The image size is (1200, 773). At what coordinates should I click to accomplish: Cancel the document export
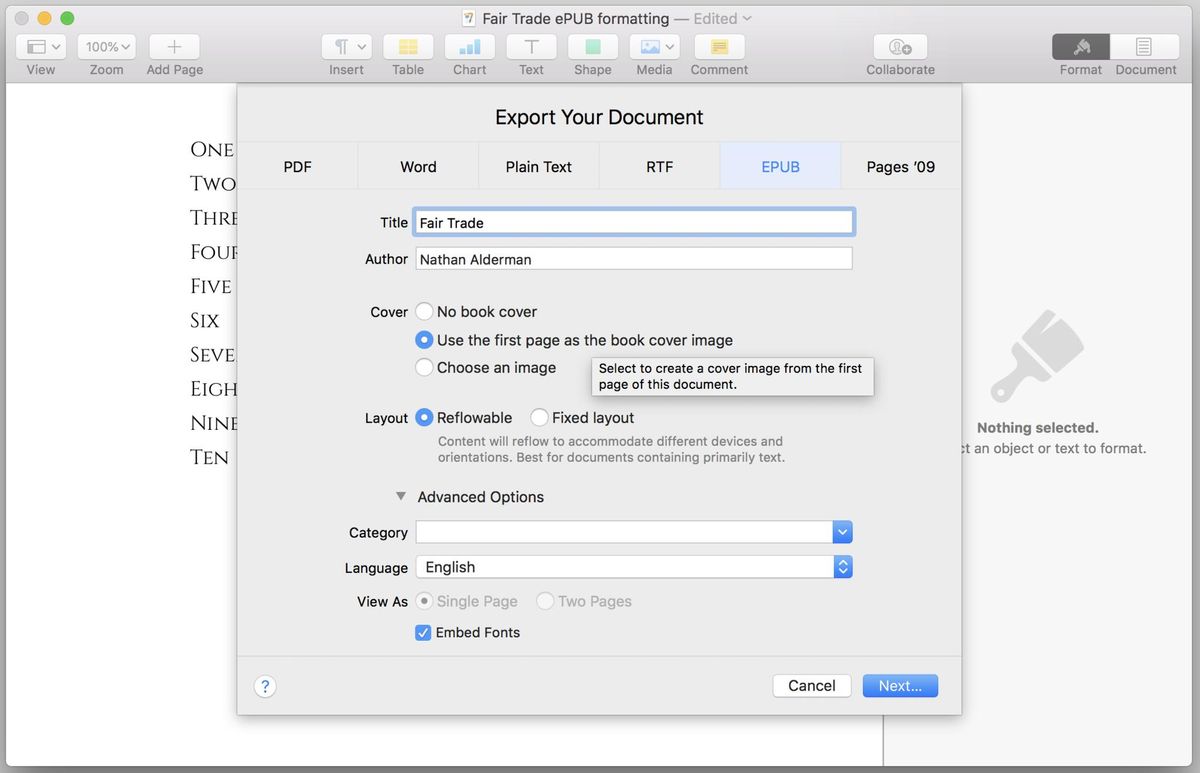click(811, 685)
